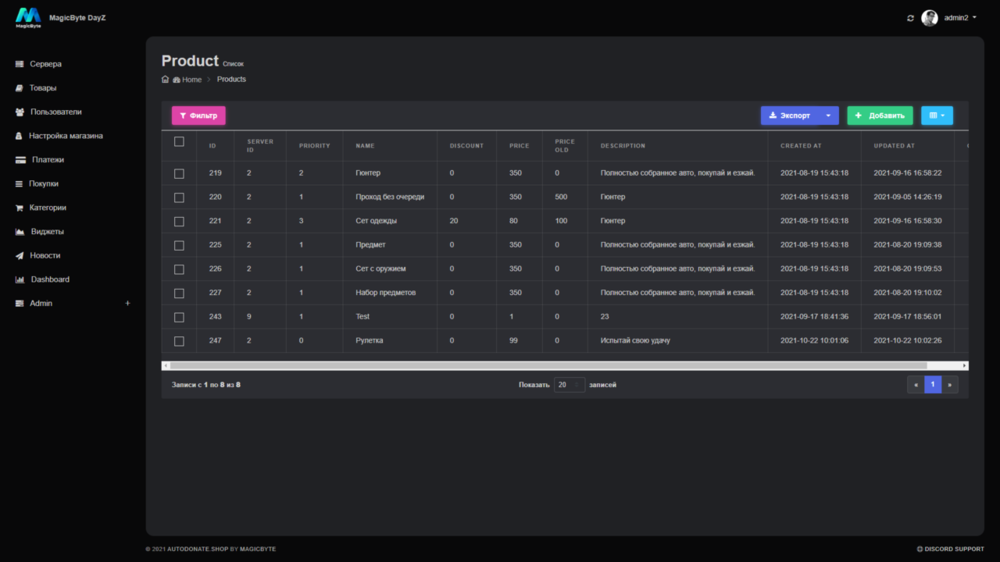Open the column selector dropdown
Screen dimensions: 1000x562
937,115
